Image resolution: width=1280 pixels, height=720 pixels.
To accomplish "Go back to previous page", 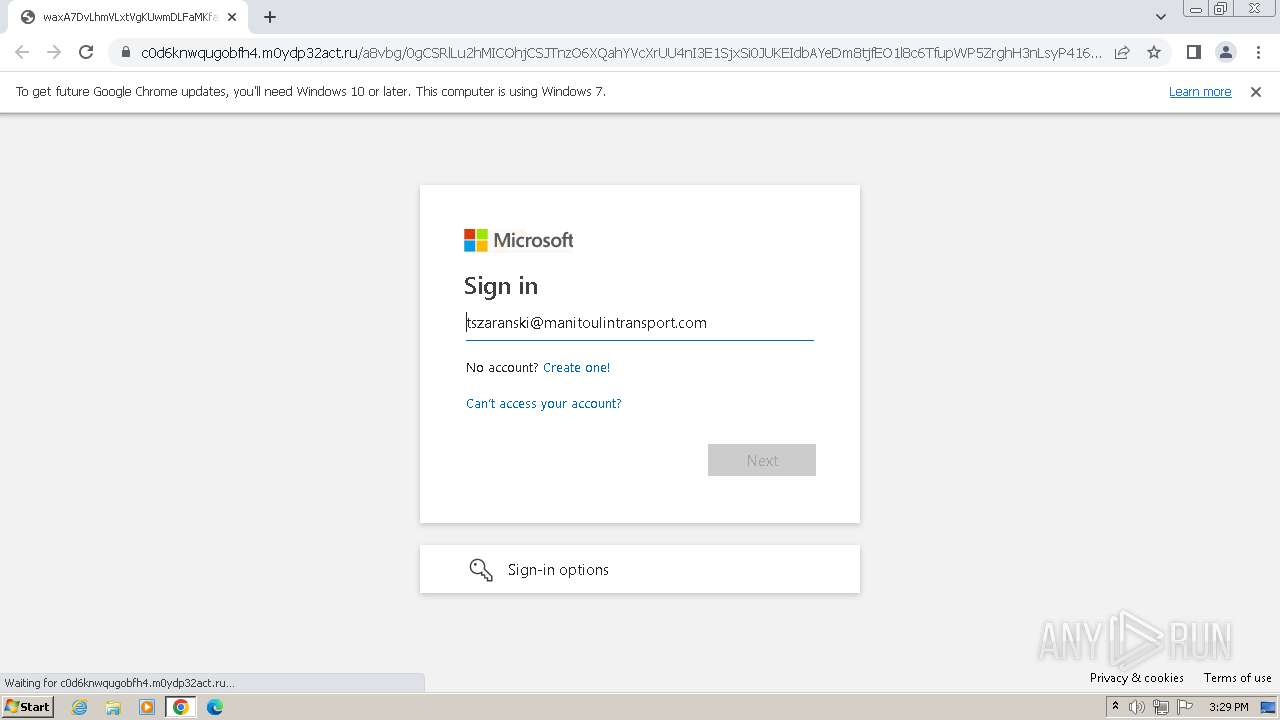I will (22, 52).
